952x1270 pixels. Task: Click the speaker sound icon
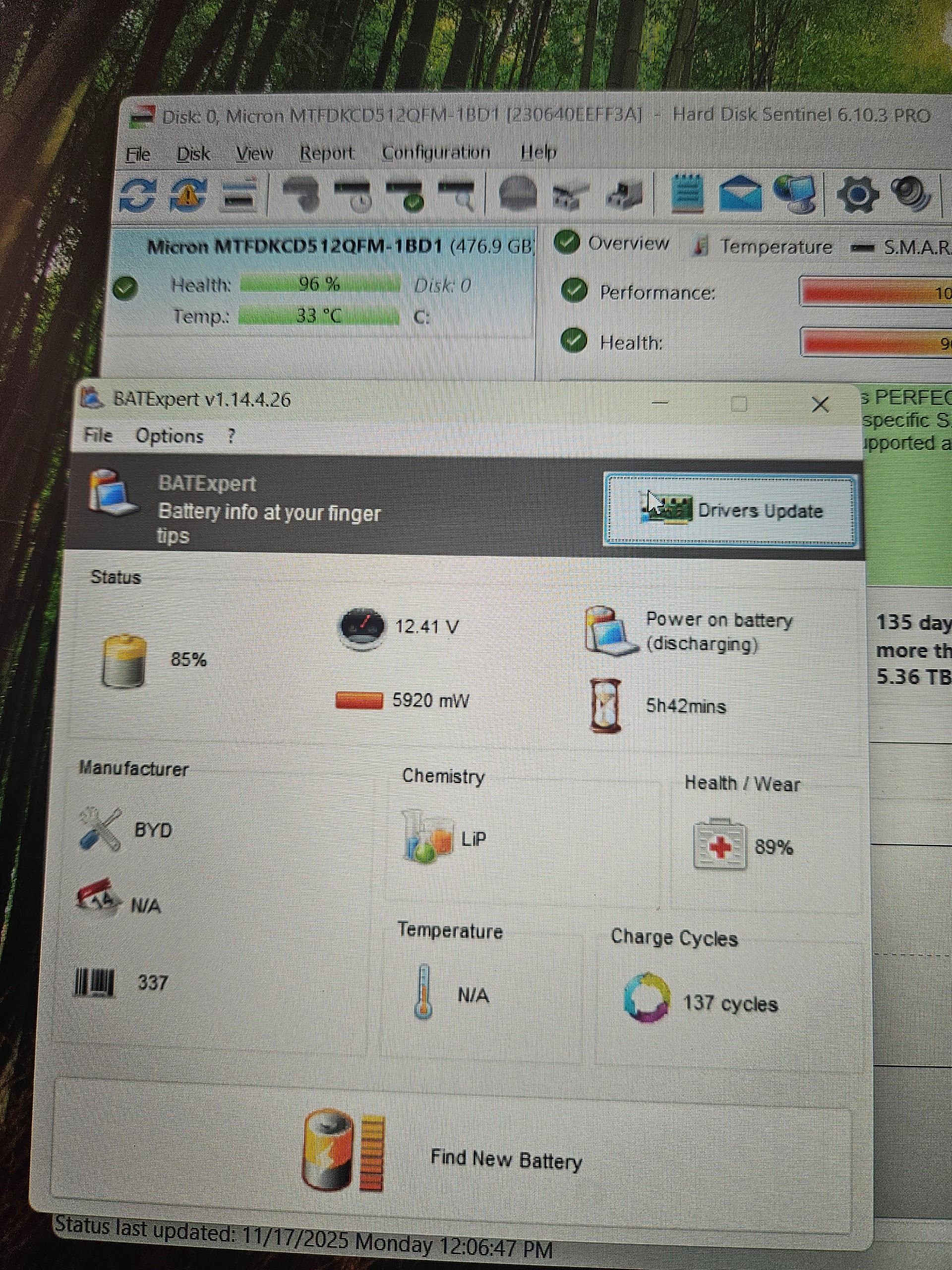click(x=911, y=193)
